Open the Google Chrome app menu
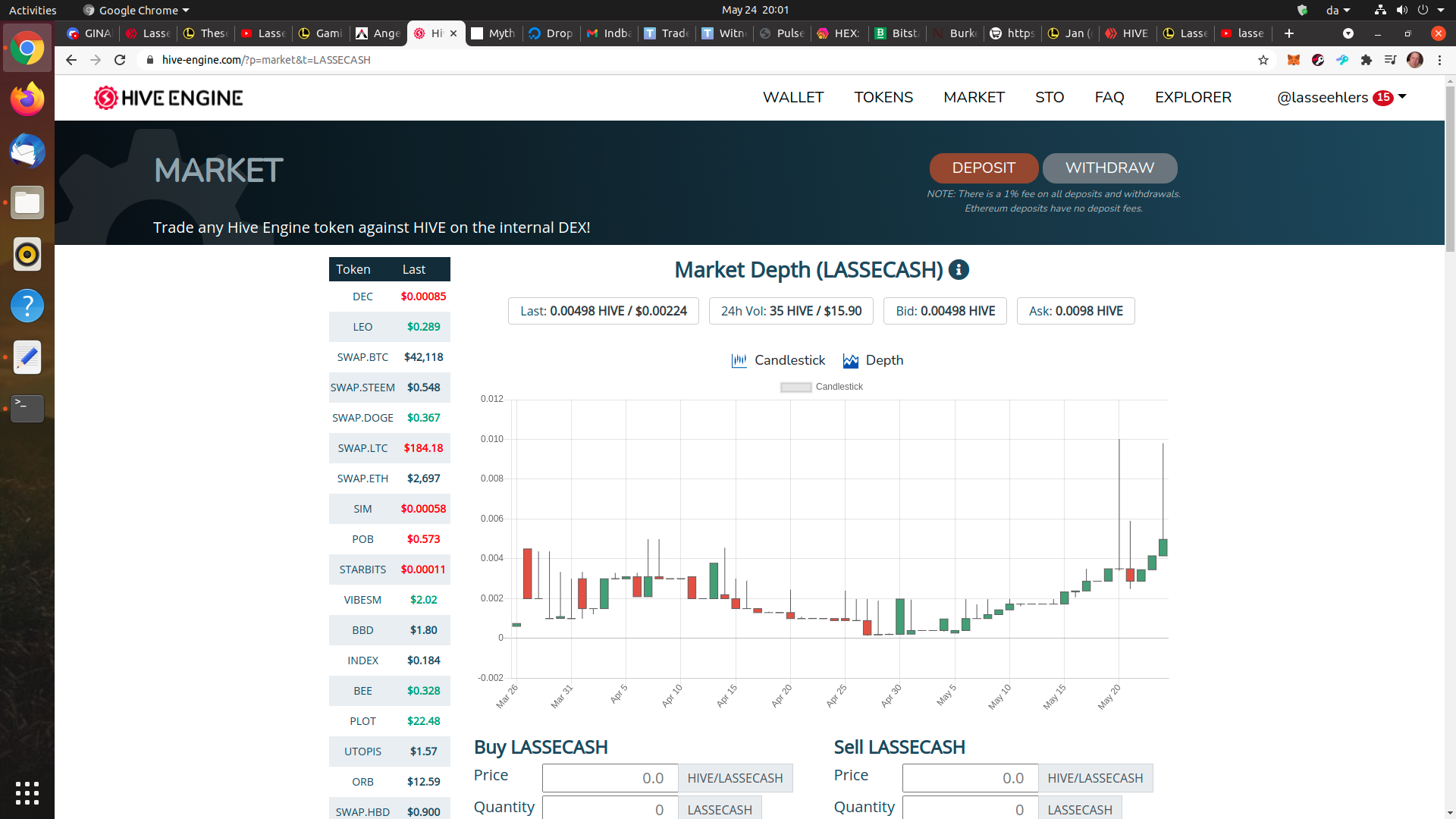1456x819 pixels. coord(136,10)
